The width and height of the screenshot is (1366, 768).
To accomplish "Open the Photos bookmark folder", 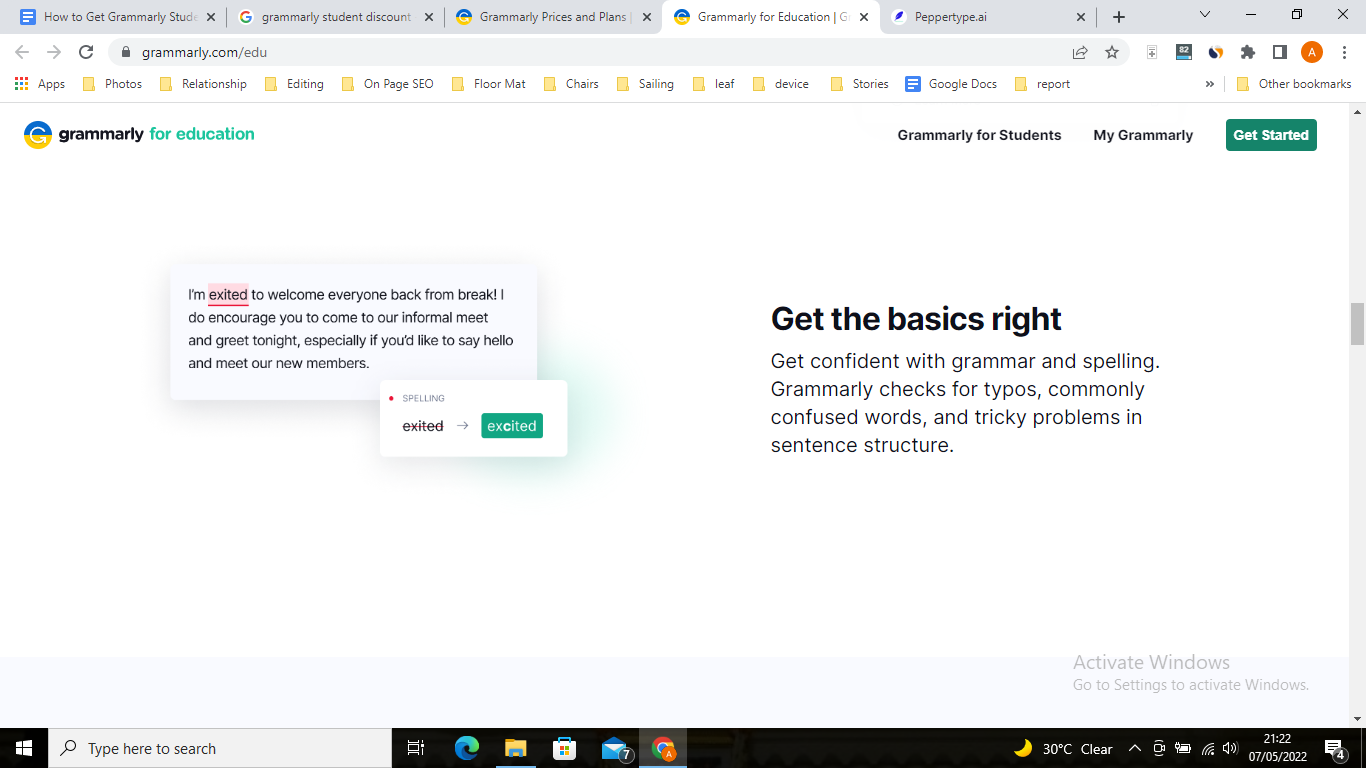I will pos(112,84).
